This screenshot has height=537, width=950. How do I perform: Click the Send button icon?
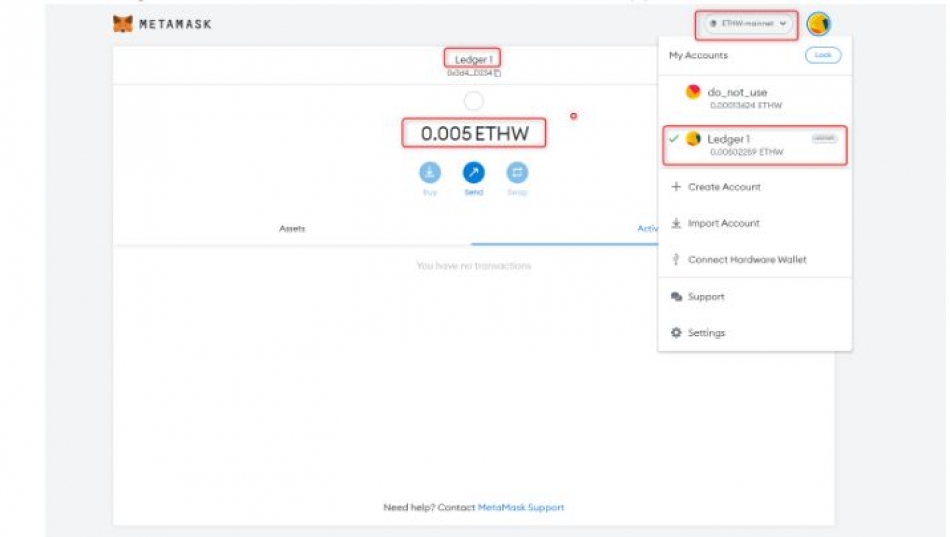(474, 173)
